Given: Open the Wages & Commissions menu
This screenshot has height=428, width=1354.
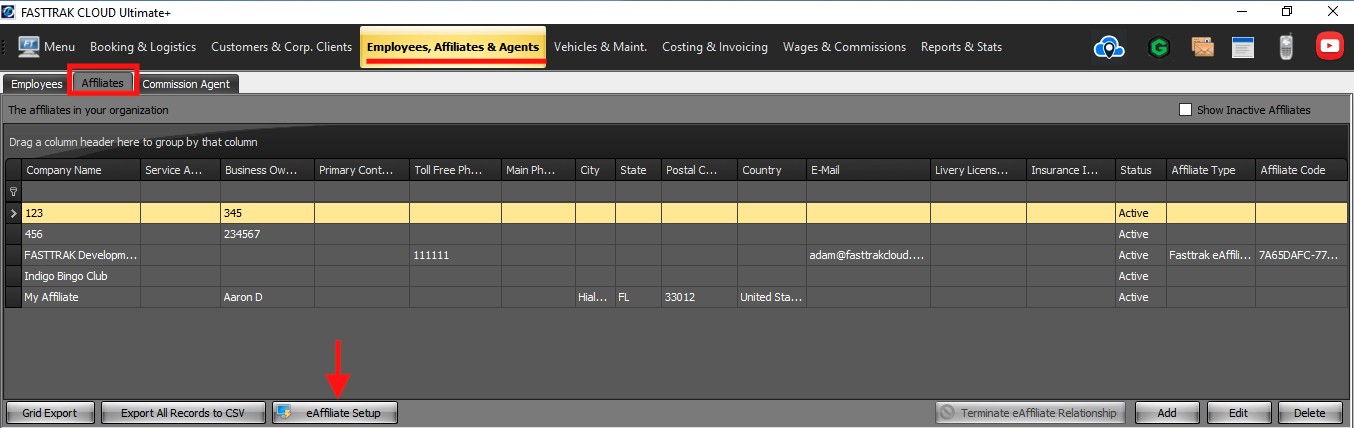Looking at the screenshot, I should (x=844, y=47).
